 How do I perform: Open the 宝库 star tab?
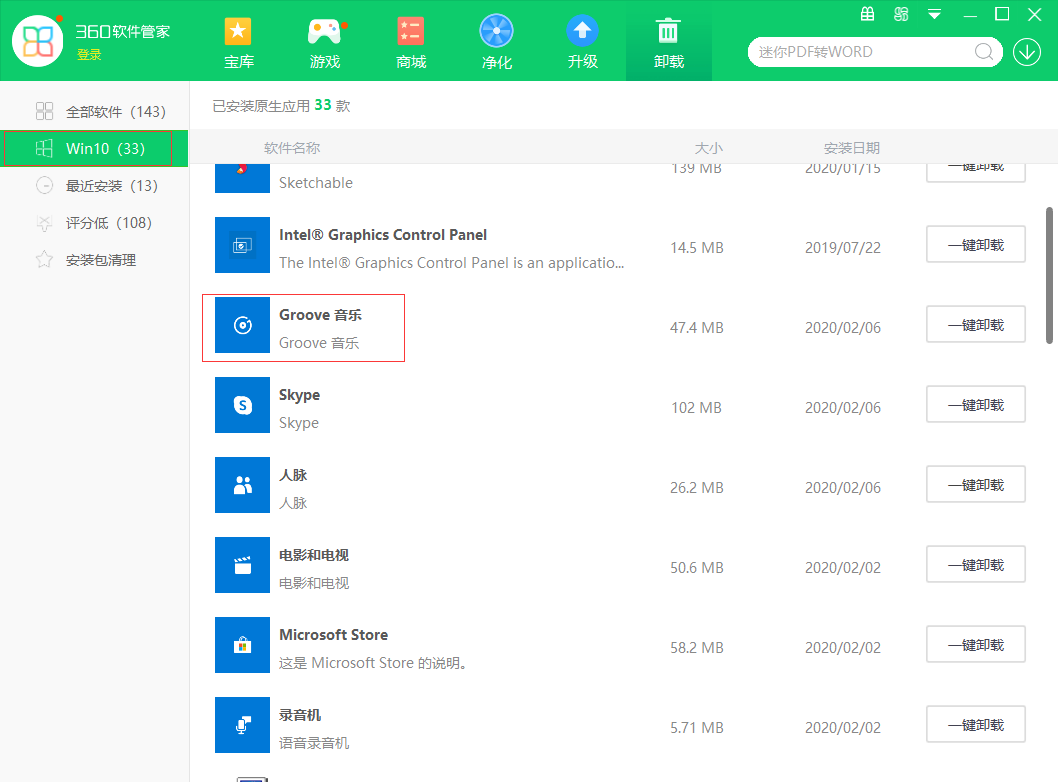tap(239, 43)
